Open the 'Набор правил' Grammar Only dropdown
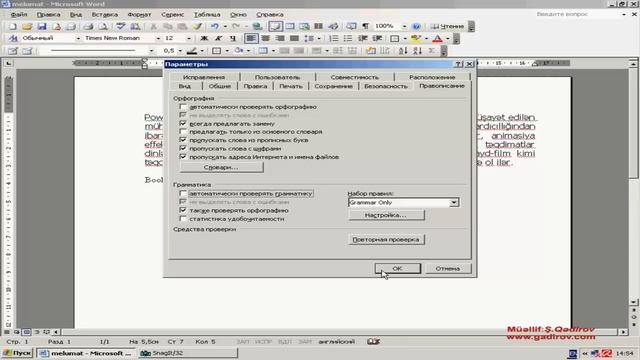This screenshot has height=360, width=640. [454, 202]
